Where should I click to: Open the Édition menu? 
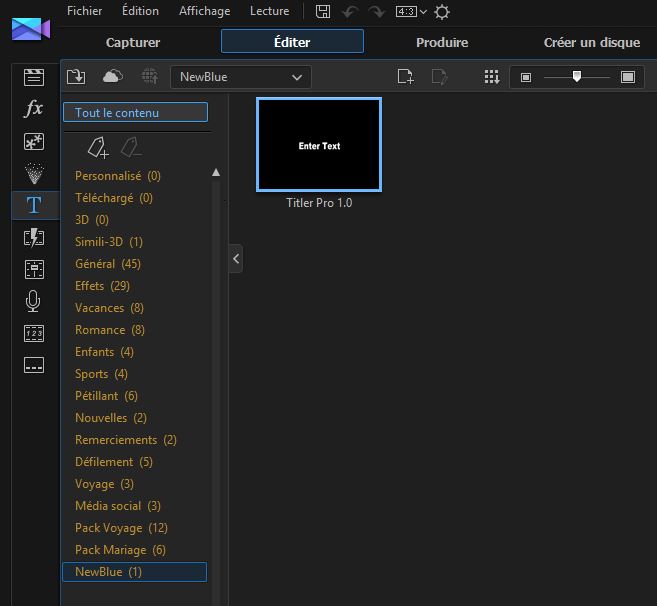click(140, 11)
